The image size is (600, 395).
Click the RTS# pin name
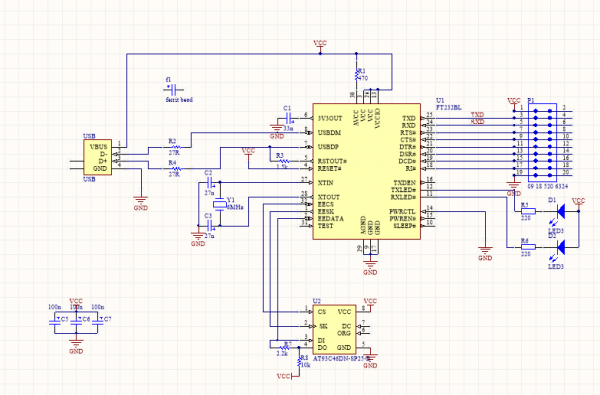tap(408, 132)
